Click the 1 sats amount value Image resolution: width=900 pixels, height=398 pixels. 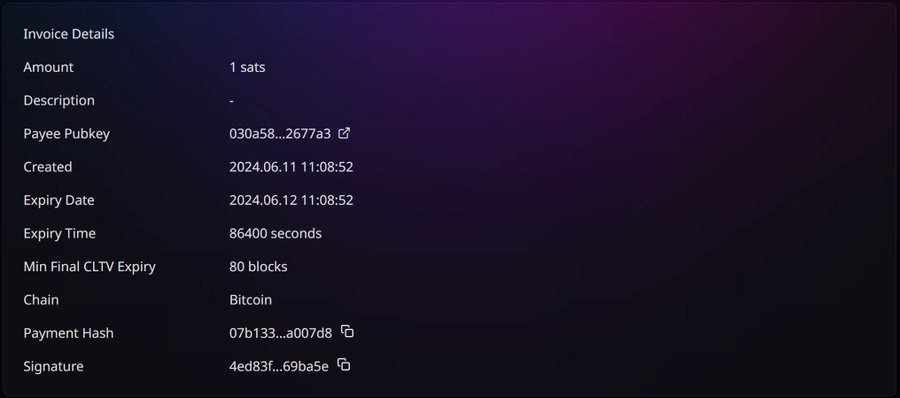pos(247,67)
